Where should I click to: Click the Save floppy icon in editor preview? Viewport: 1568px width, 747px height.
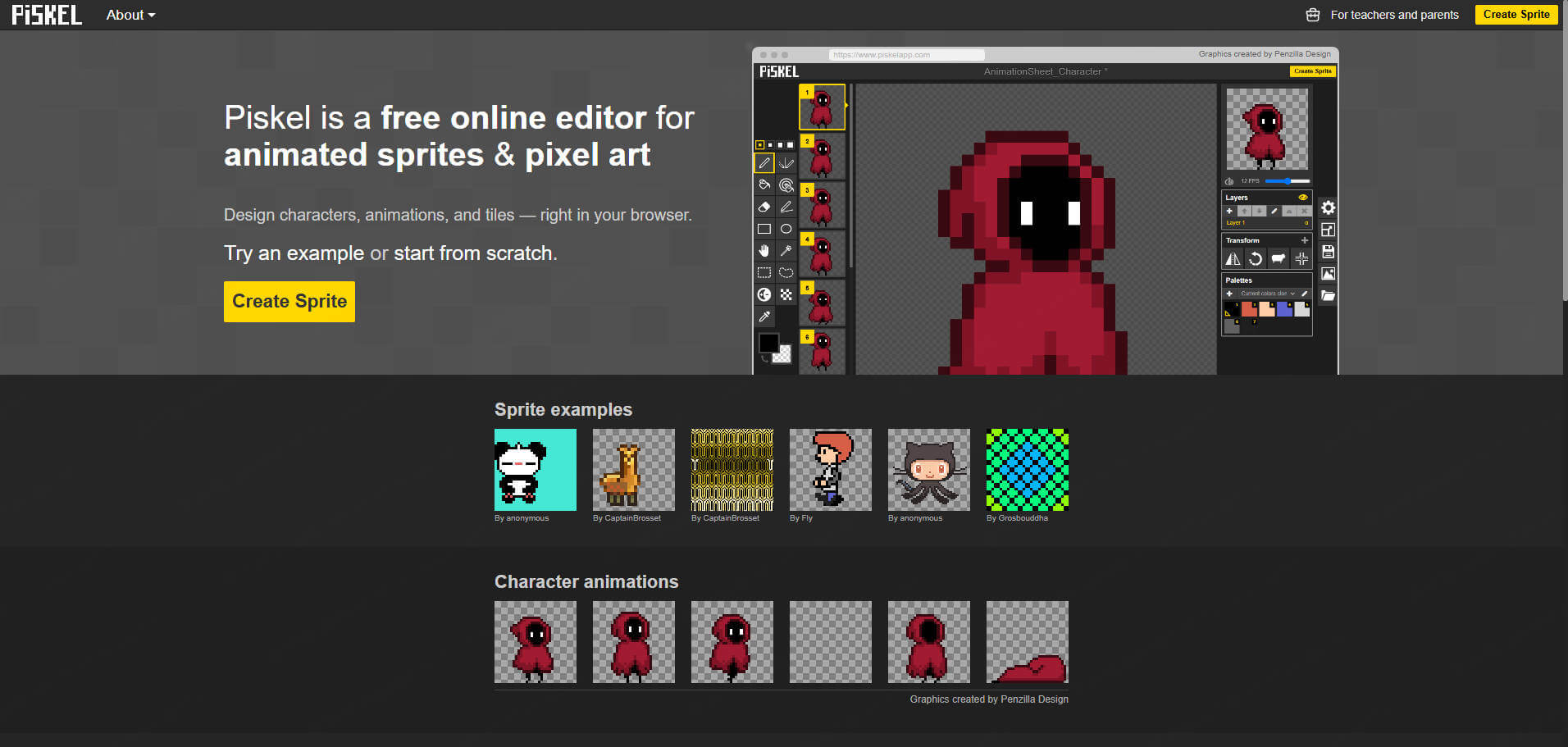coord(1329,252)
